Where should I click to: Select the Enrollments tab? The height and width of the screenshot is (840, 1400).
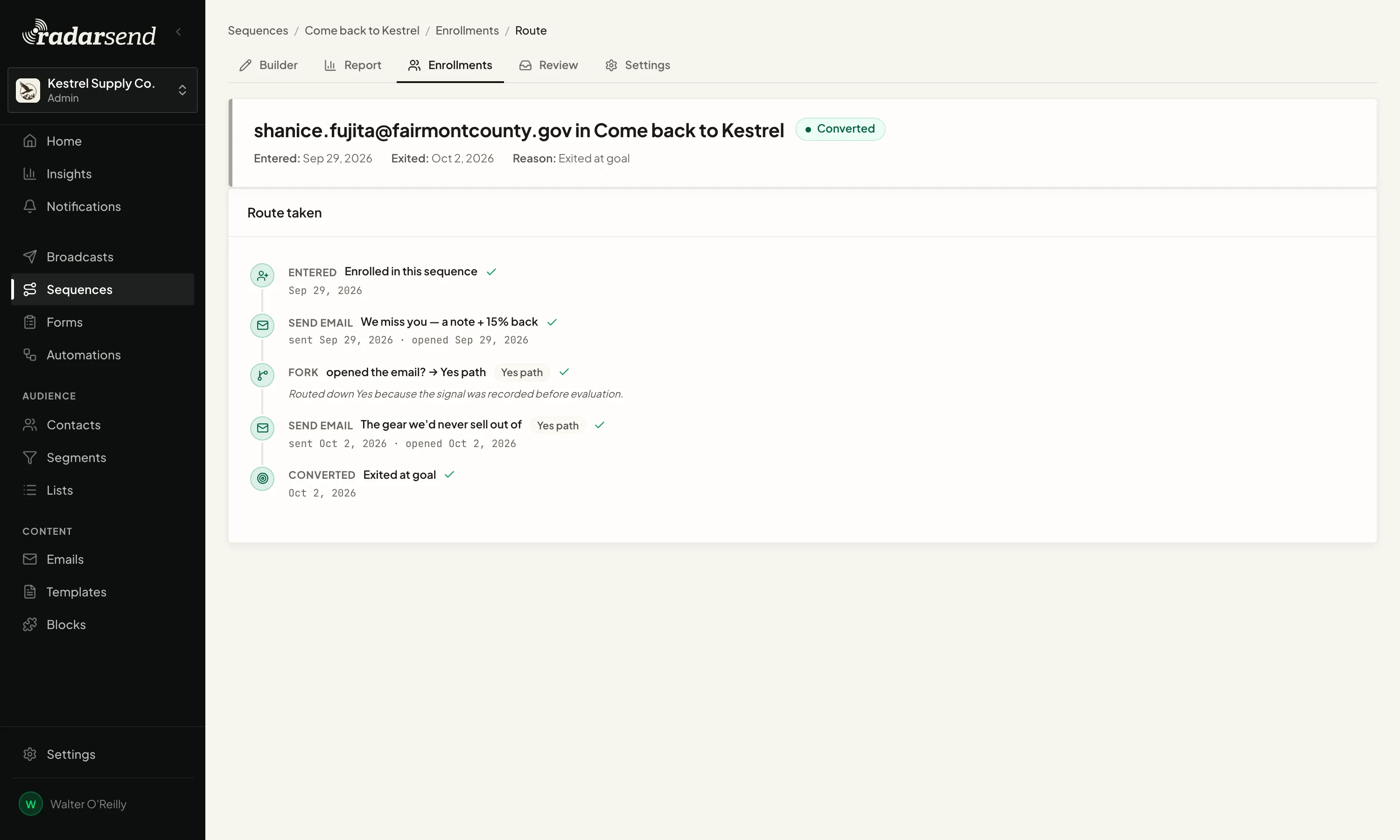[x=450, y=65]
